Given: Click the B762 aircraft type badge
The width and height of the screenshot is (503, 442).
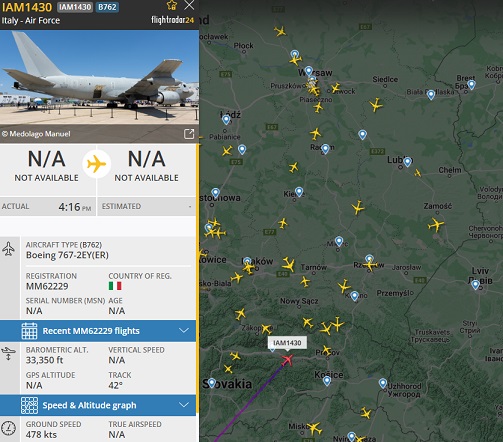Looking at the screenshot, I should (x=107, y=7).
